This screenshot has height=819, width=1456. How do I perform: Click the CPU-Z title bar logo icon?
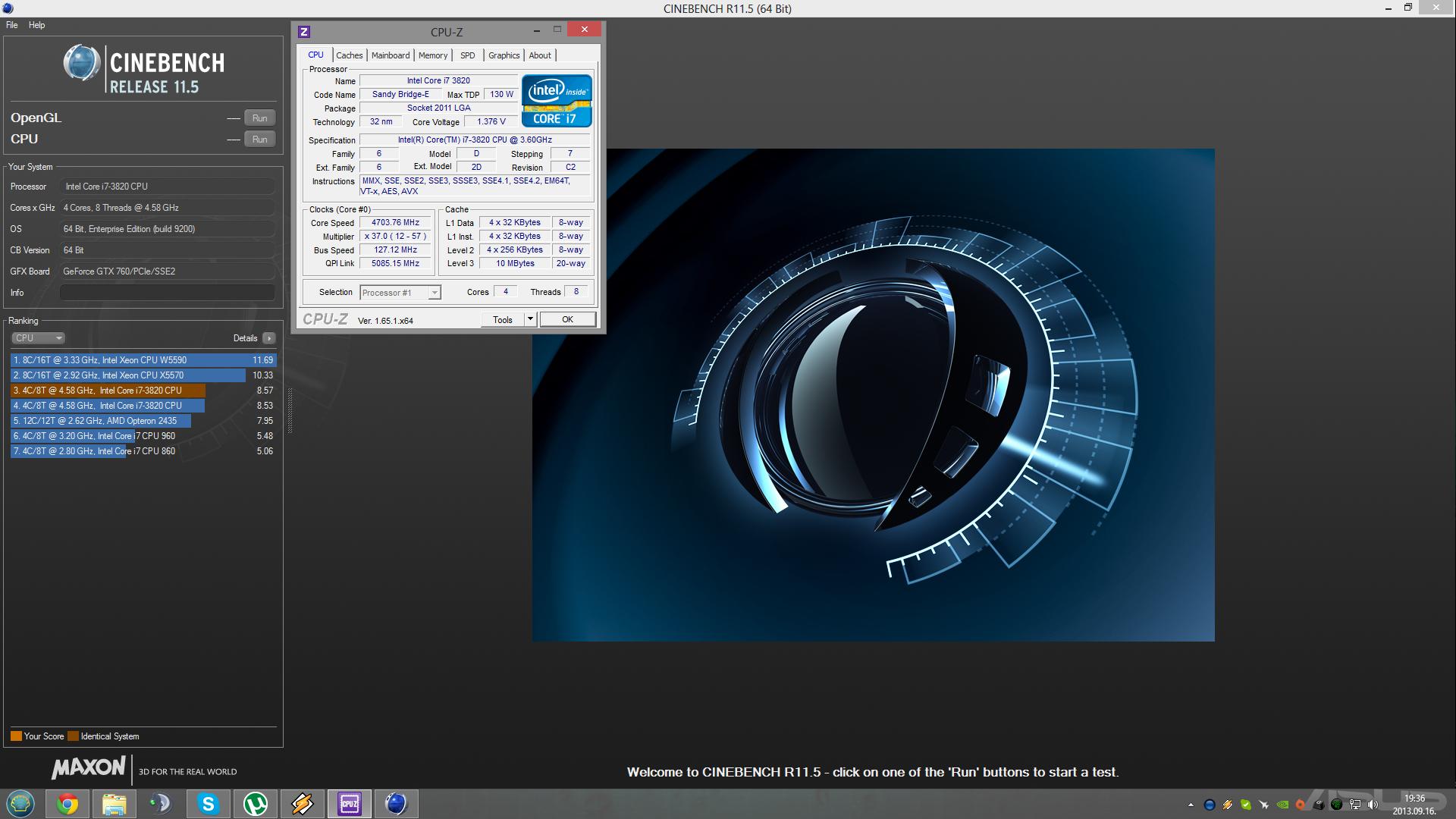tap(304, 32)
